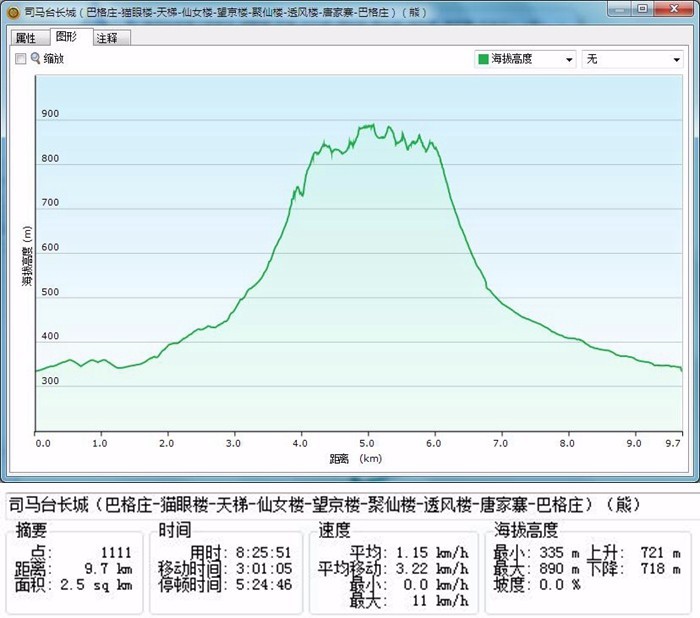Click the 停顿时间 5:24:46 value
The width and height of the screenshot is (700, 618).
point(263,585)
